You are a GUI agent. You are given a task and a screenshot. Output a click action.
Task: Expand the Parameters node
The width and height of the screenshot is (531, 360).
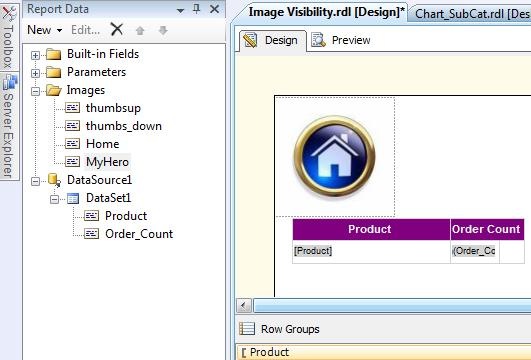[35, 73]
